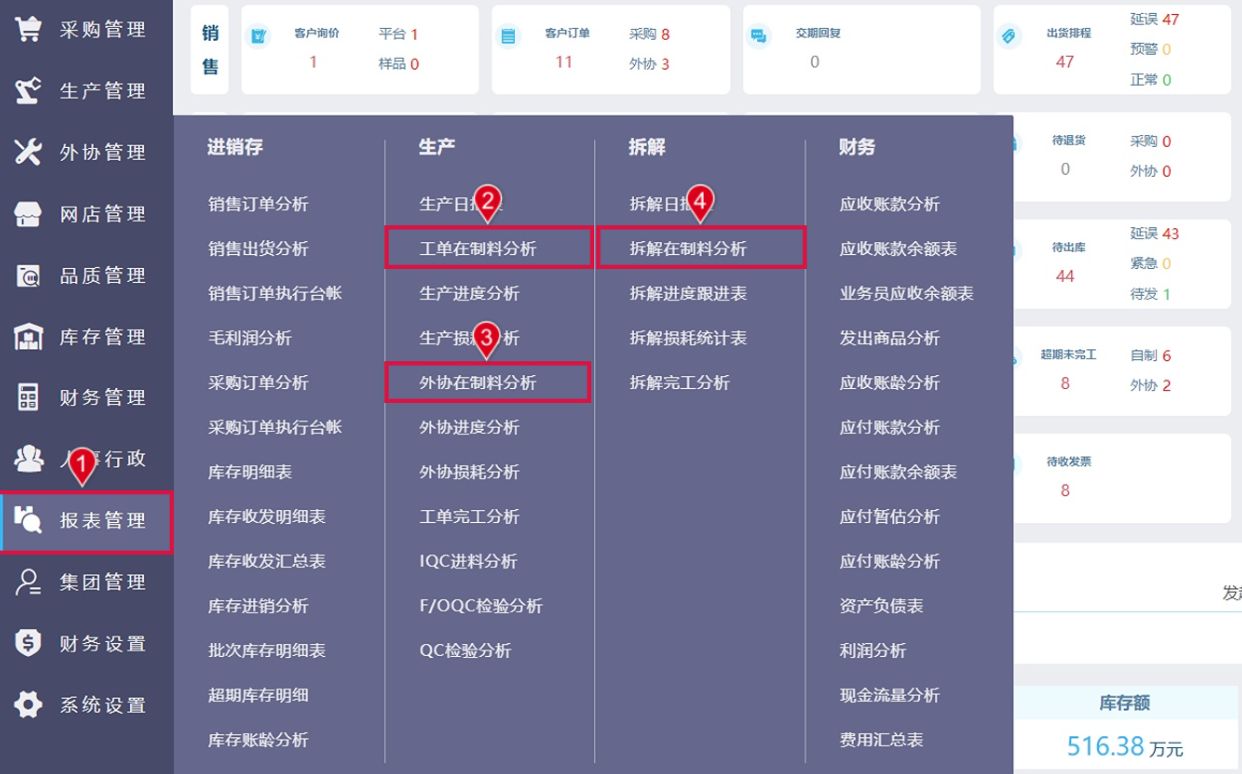Click the 库存额 516.38 万元 figure
The width and height of the screenshot is (1242, 774).
(x=1124, y=746)
